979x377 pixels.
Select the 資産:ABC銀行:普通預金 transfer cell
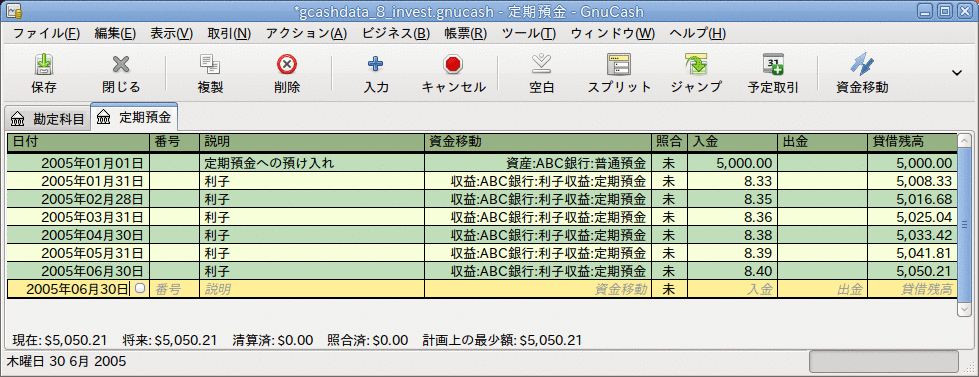coord(538,164)
